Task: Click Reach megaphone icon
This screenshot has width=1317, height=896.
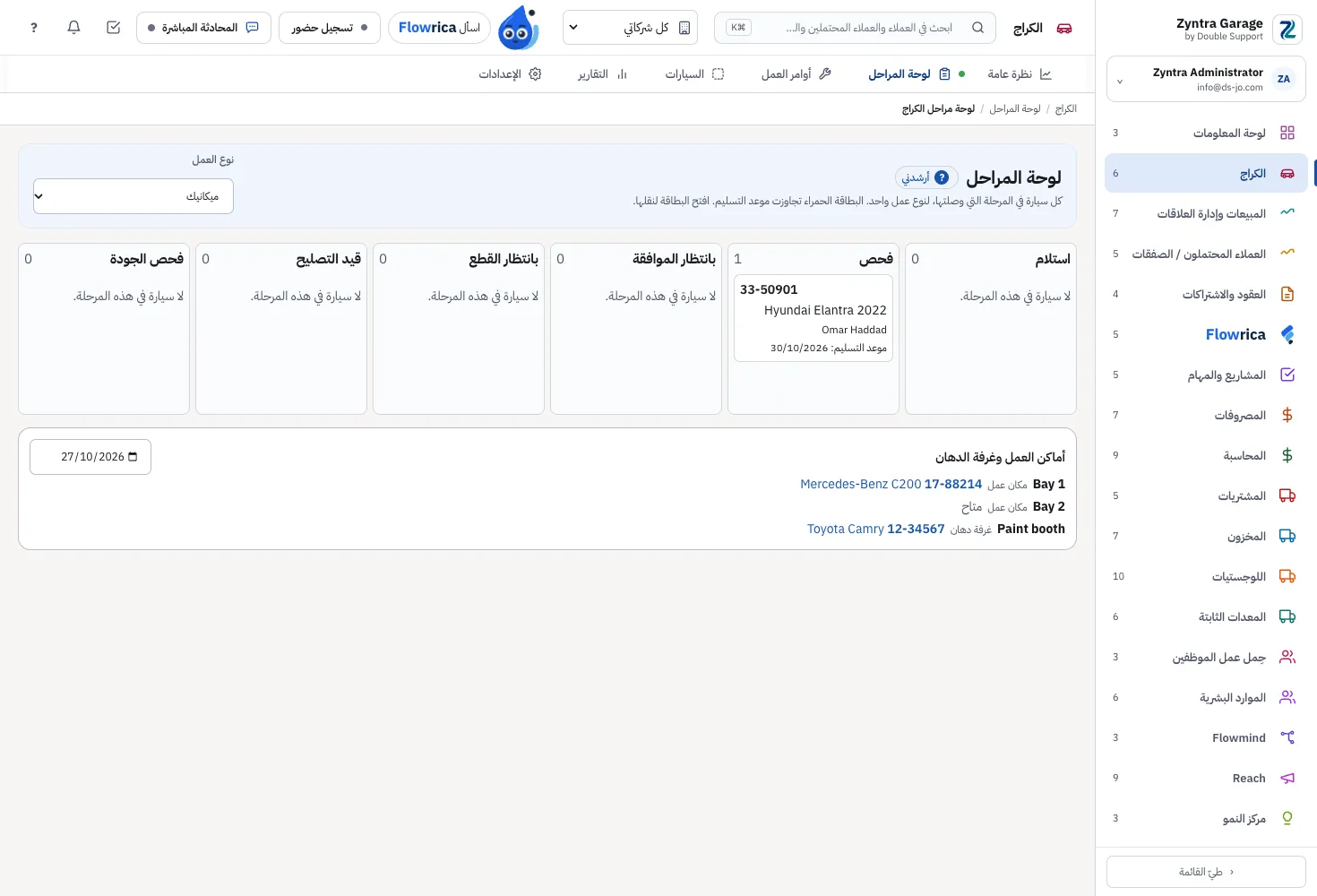Action: point(1287,778)
